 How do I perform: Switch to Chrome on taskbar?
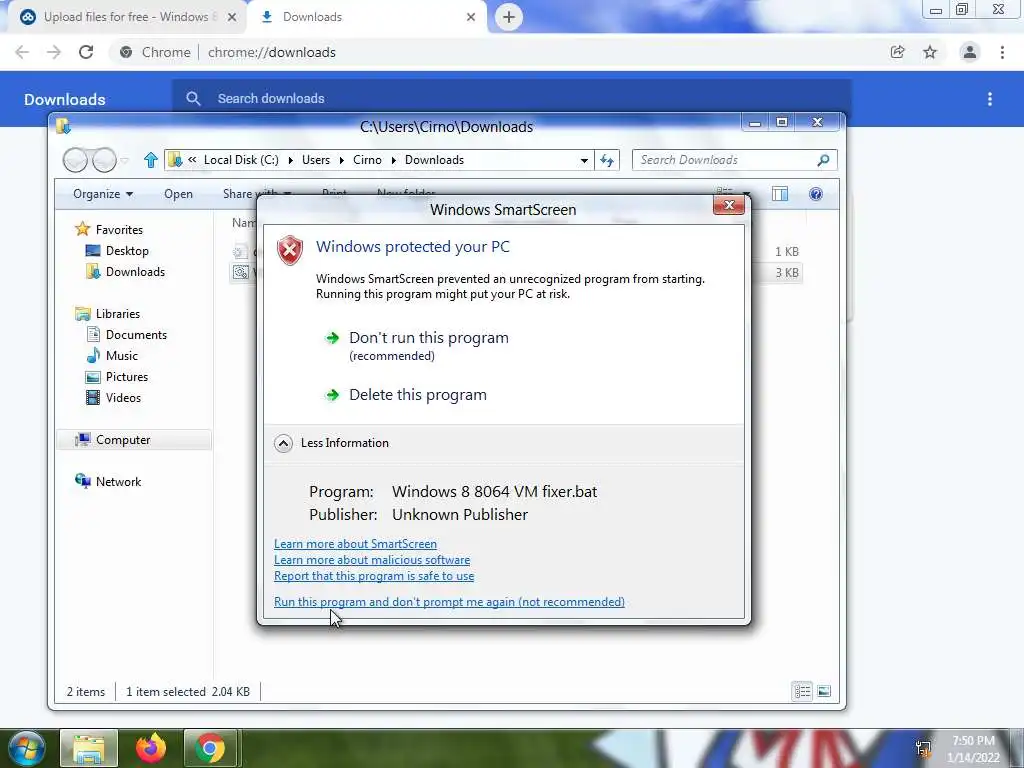[x=210, y=748]
